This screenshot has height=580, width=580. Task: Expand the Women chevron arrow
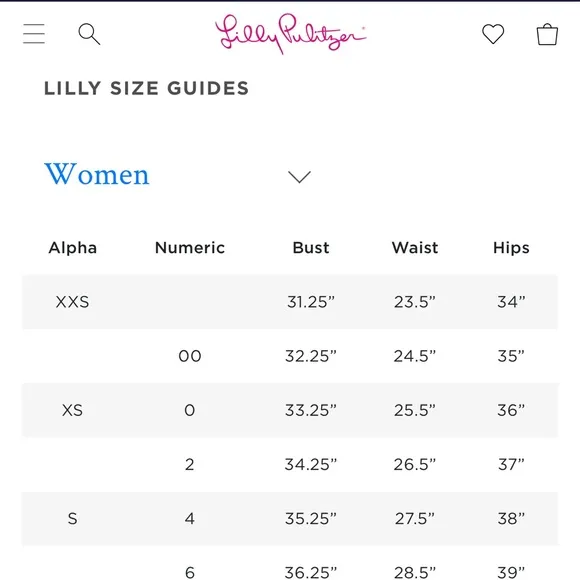pos(299,177)
